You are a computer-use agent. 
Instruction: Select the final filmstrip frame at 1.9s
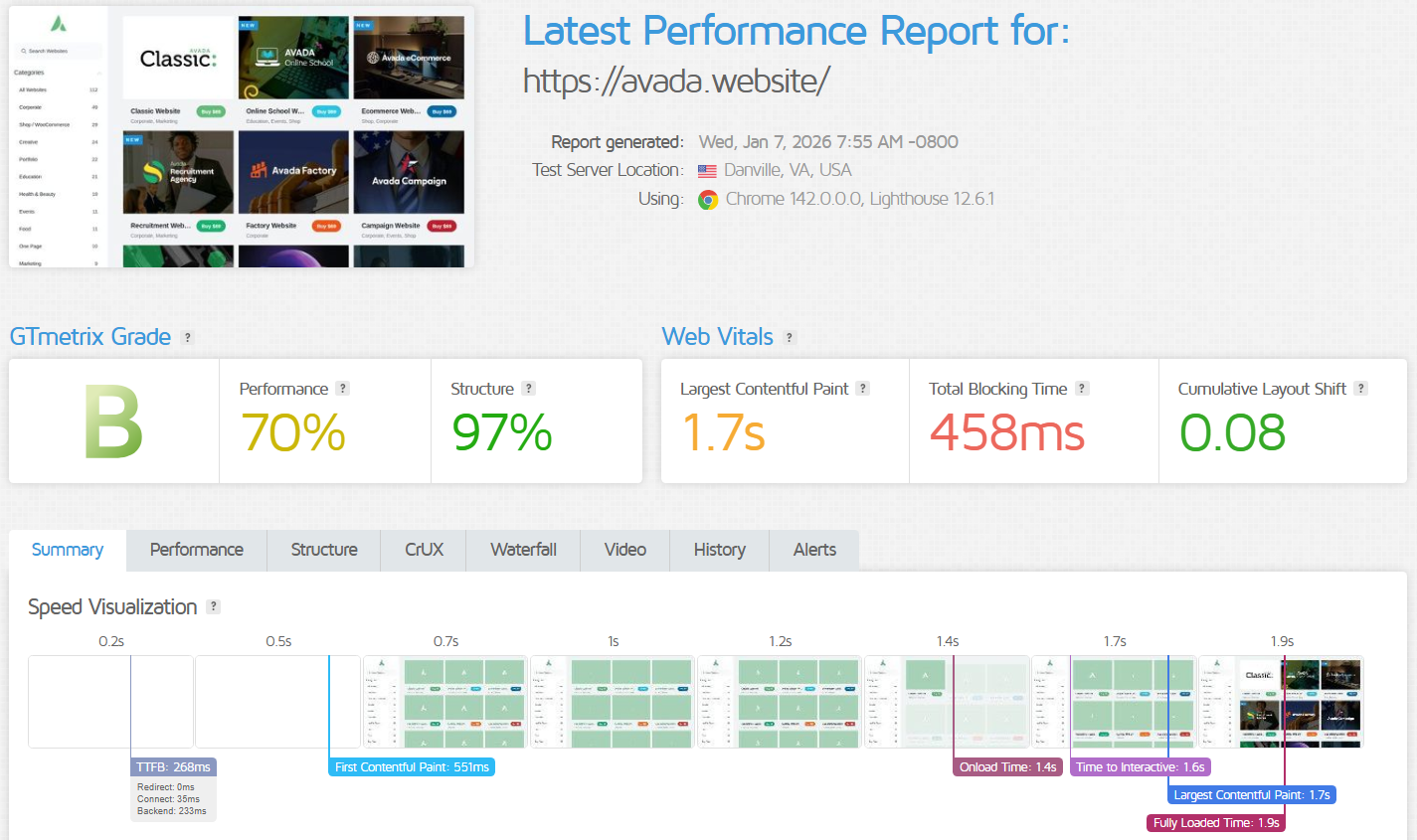tap(1280, 702)
